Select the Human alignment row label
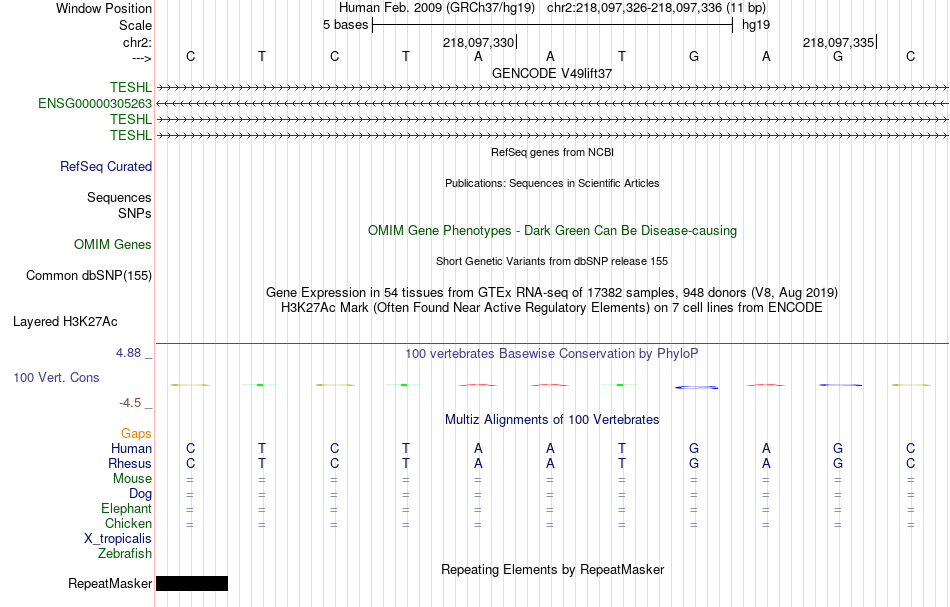Image resolution: width=950 pixels, height=607 pixels. coord(131,448)
